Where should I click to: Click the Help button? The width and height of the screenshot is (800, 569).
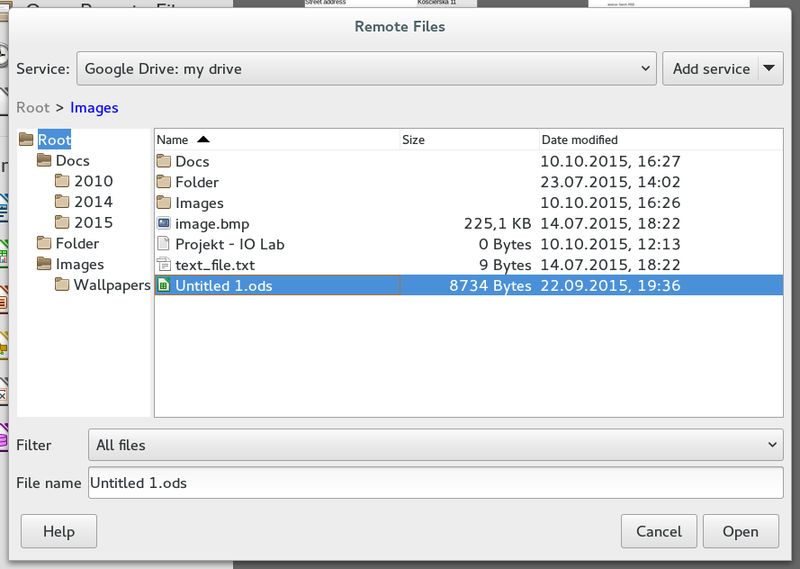pyautogui.click(x=59, y=531)
